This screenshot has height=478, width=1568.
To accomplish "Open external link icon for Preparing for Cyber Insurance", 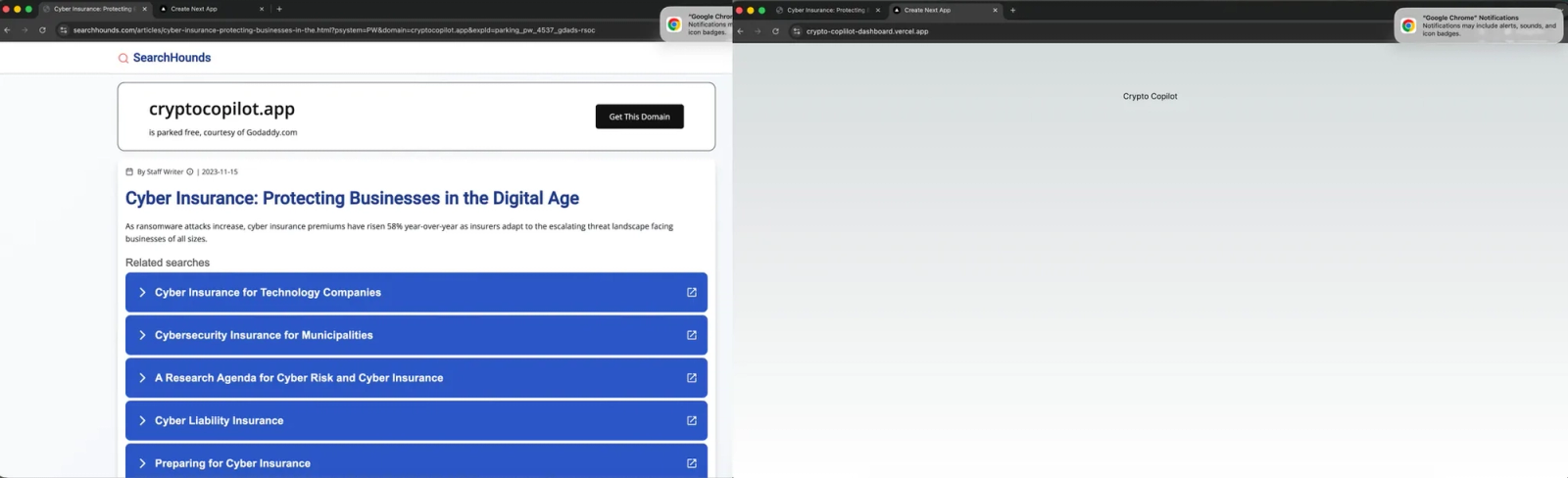I will point(692,463).
